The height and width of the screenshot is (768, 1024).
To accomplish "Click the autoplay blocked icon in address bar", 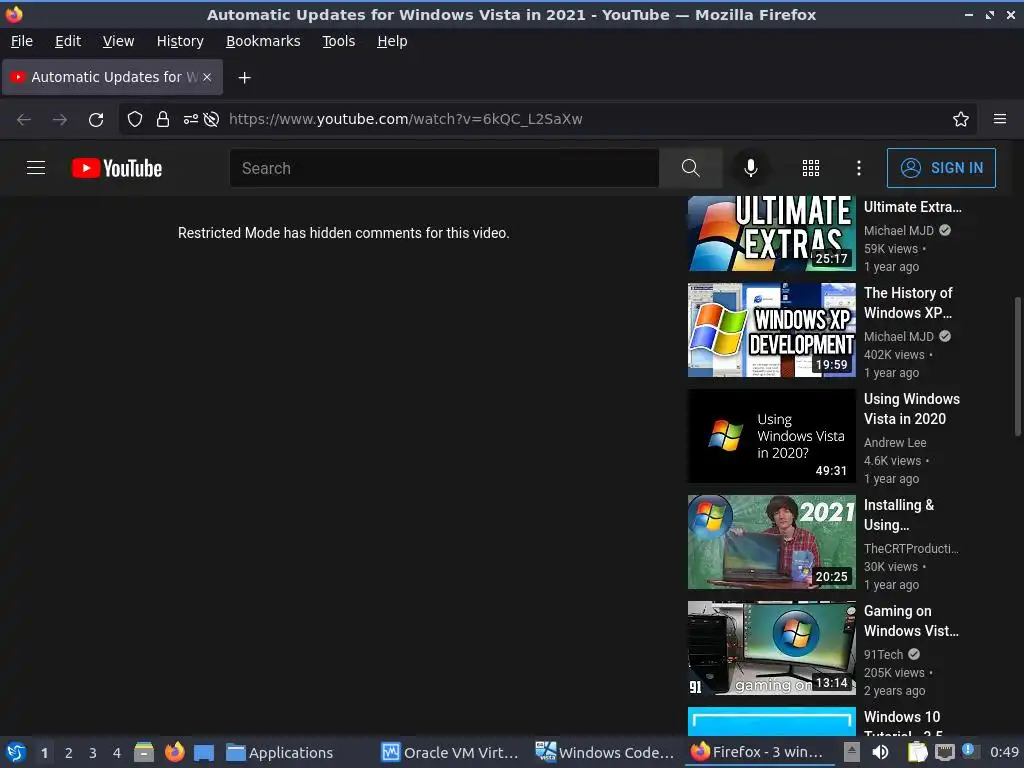I will [211, 119].
